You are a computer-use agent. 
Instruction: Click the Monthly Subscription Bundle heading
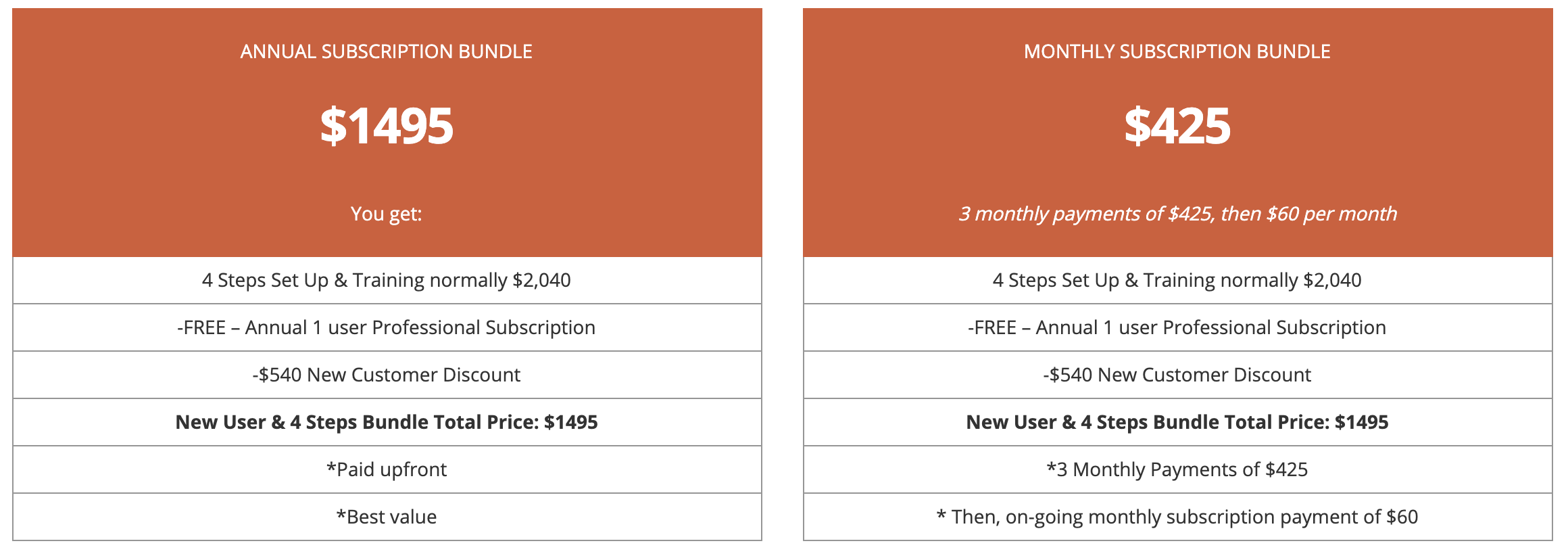coord(1177,51)
